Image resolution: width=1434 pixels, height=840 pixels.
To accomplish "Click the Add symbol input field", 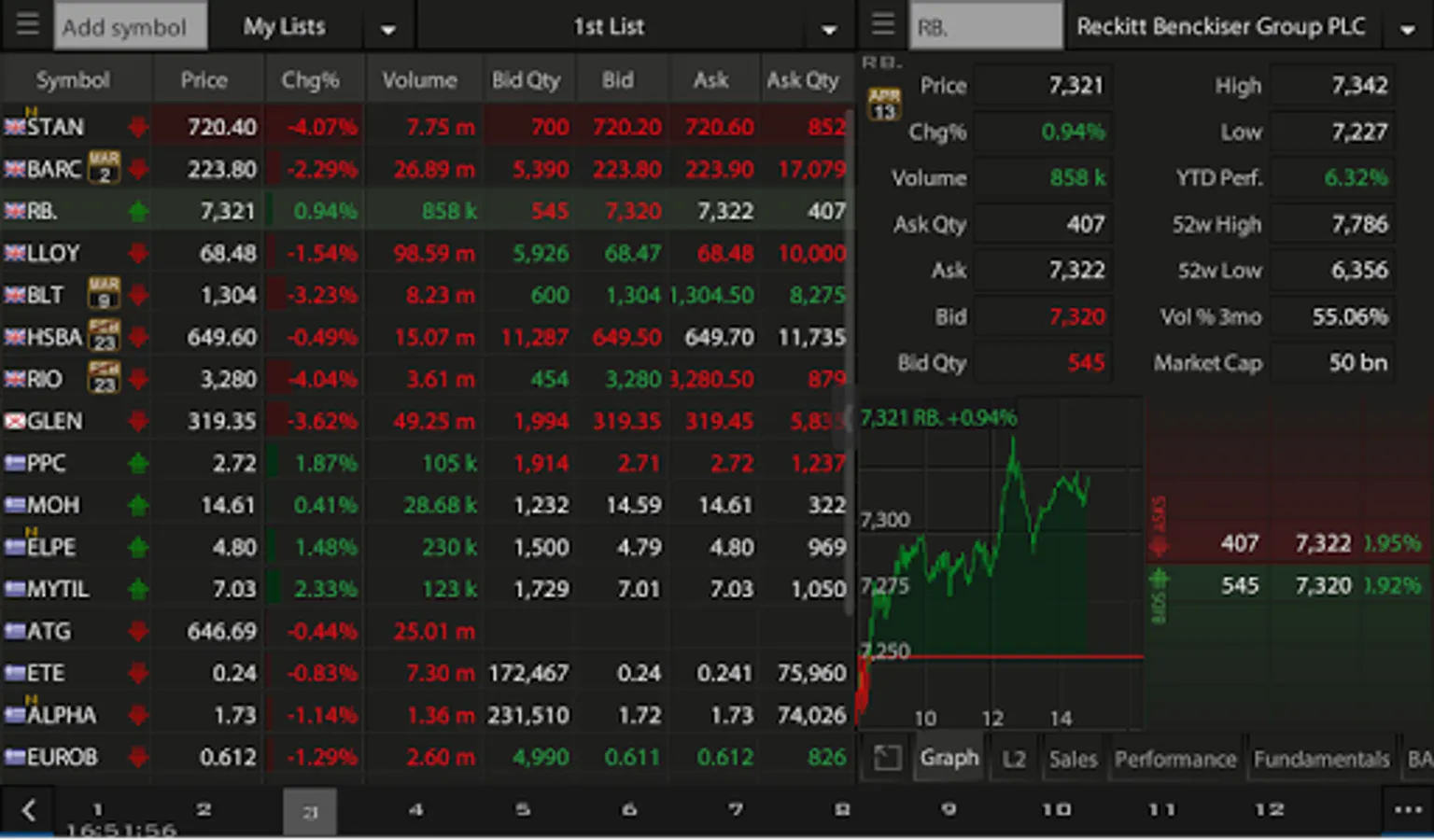I will (131, 26).
